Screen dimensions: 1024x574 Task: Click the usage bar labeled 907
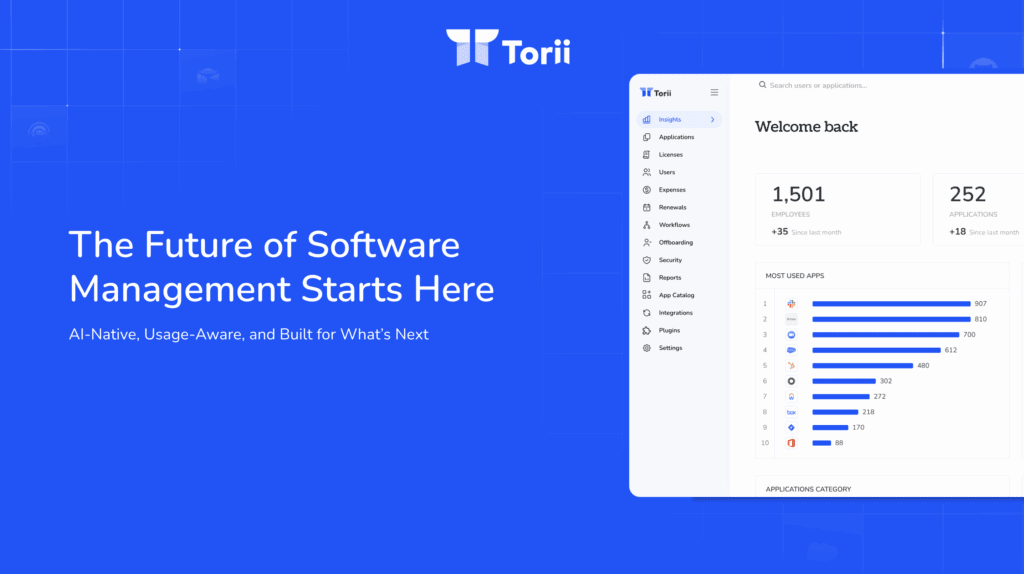click(x=891, y=304)
